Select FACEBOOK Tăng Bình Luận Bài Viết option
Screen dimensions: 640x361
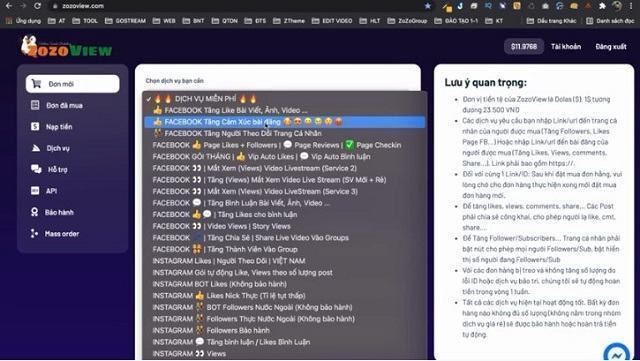[x=284, y=203]
